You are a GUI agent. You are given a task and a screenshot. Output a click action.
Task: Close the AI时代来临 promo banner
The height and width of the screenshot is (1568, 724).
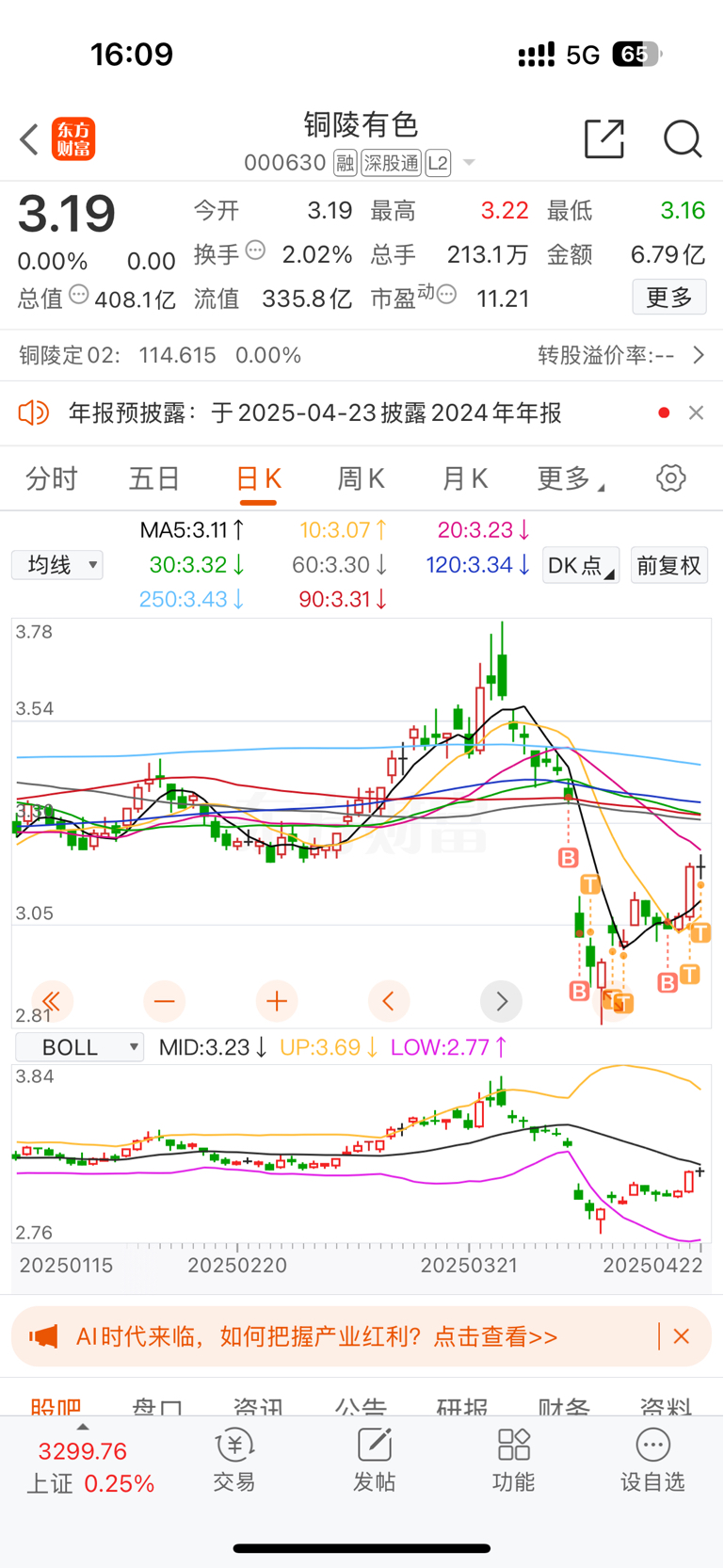pyautogui.click(x=682, y=1336)
